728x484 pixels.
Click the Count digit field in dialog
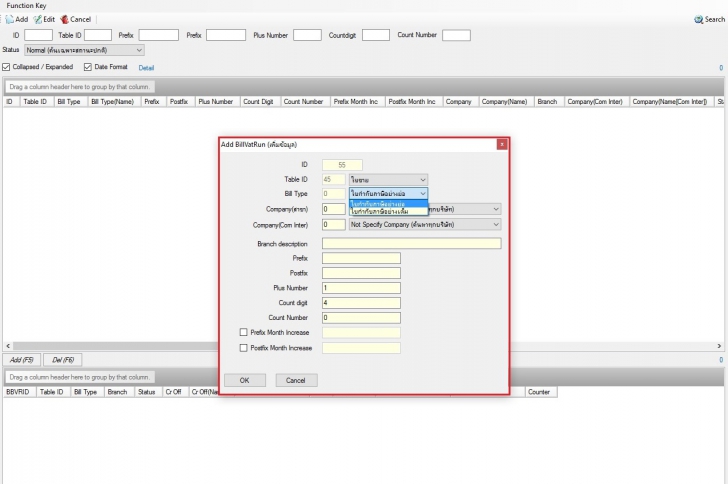(x=361, y=303)
